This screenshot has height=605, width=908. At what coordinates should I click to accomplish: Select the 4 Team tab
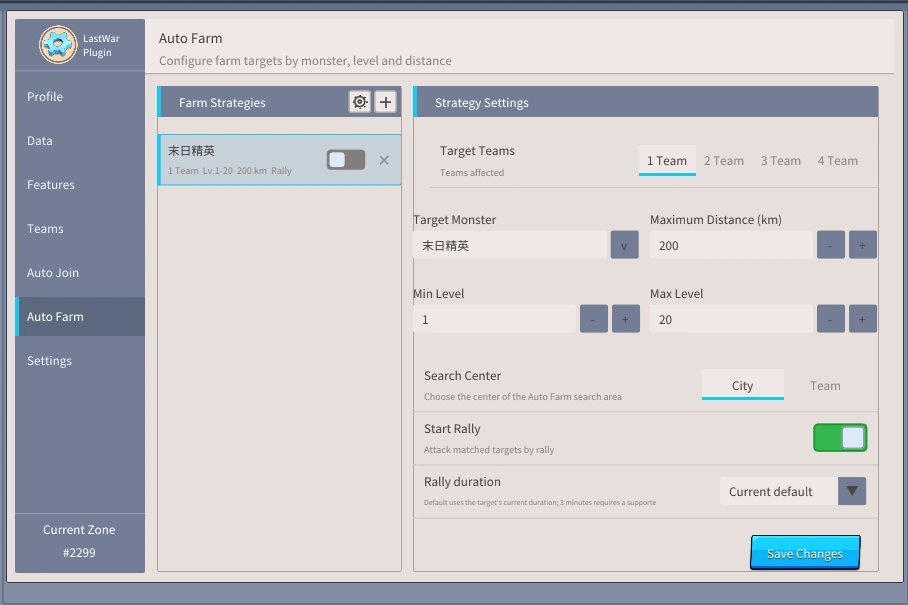837,160
